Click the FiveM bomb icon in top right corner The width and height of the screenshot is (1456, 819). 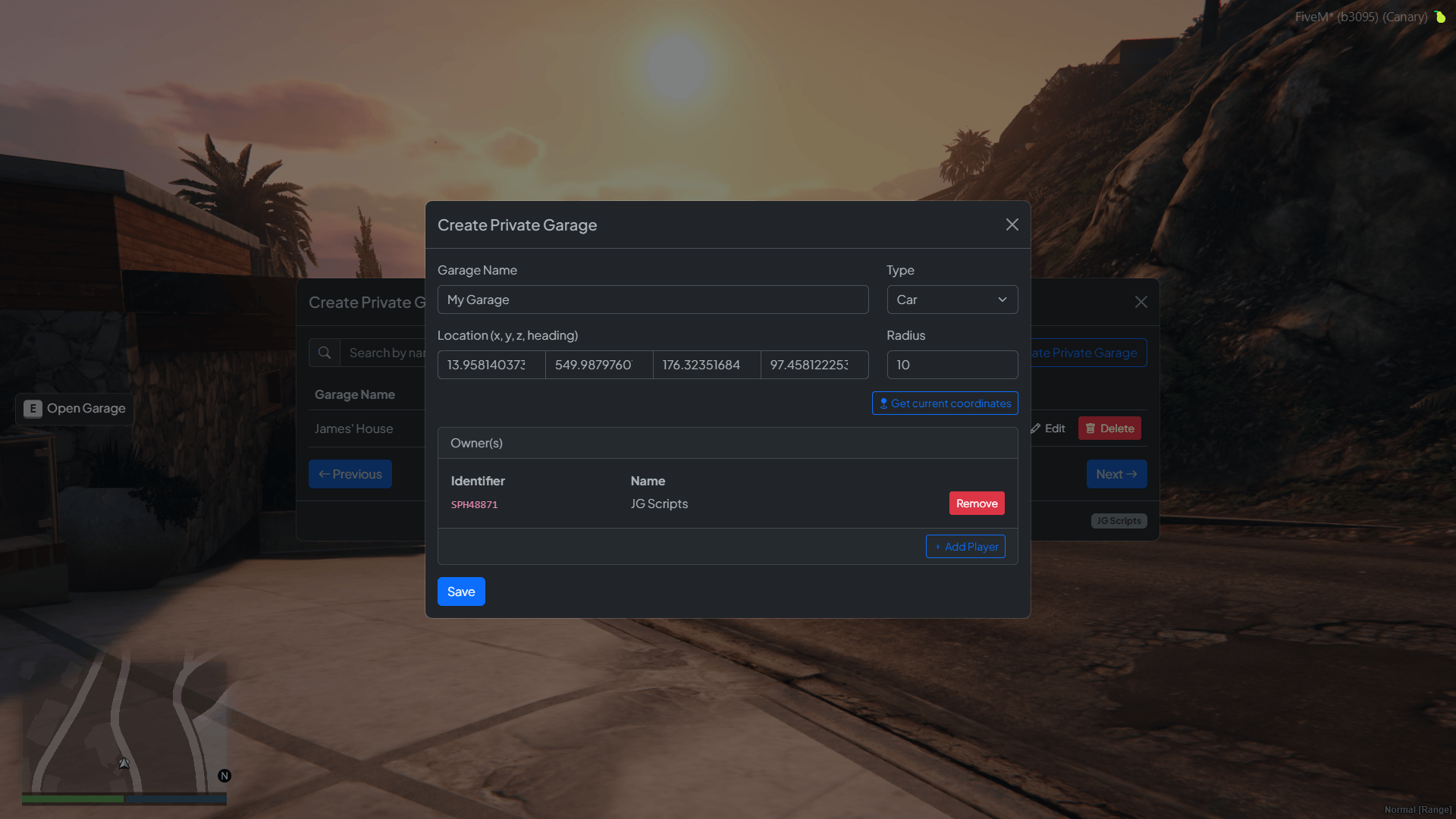coord(1440,17)
